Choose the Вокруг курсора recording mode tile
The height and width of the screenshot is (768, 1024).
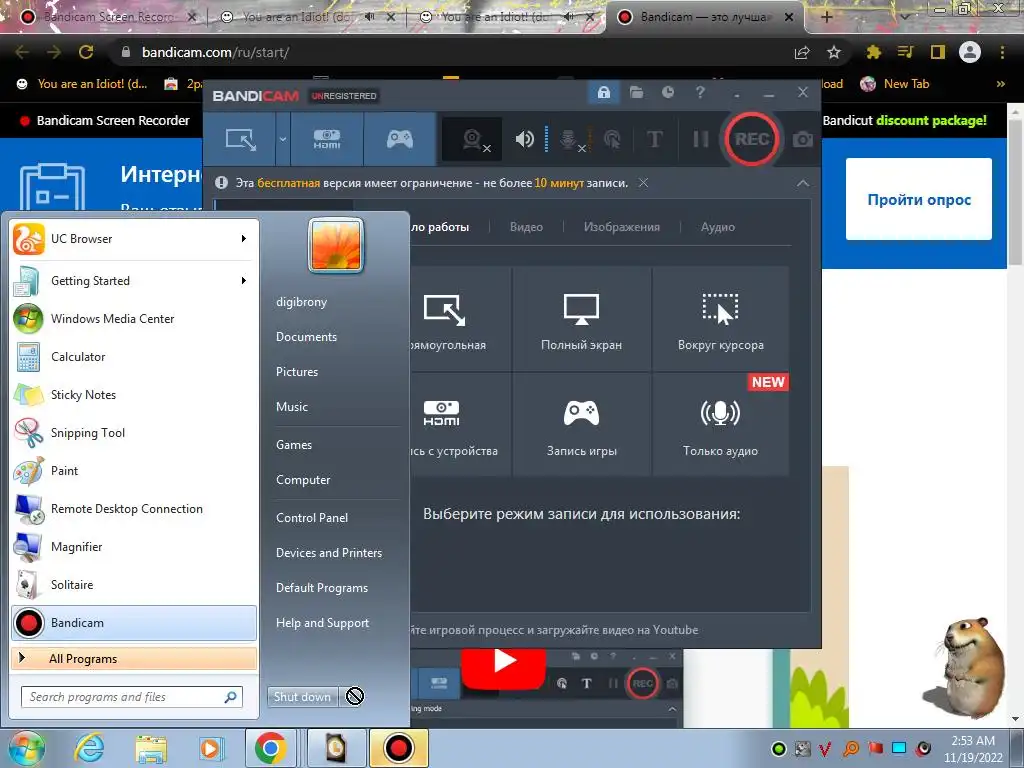point(720,319)
